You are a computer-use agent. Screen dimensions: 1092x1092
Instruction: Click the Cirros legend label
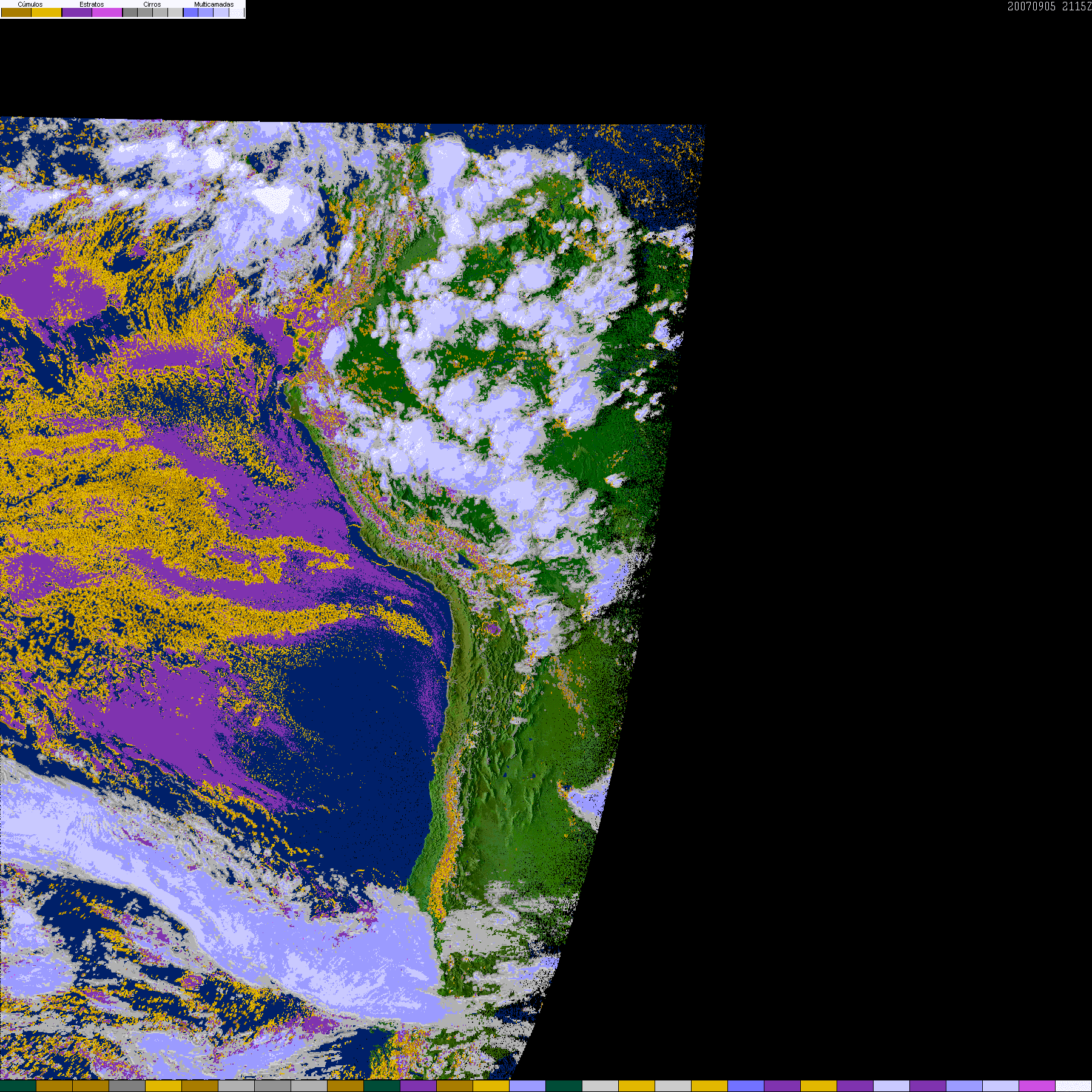click(152, 4)
